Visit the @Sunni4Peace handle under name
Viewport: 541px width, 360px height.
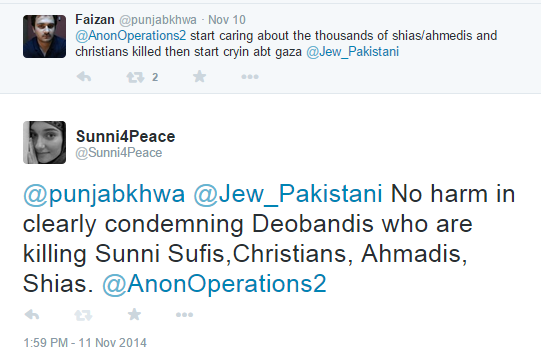[x=119, y=153]
